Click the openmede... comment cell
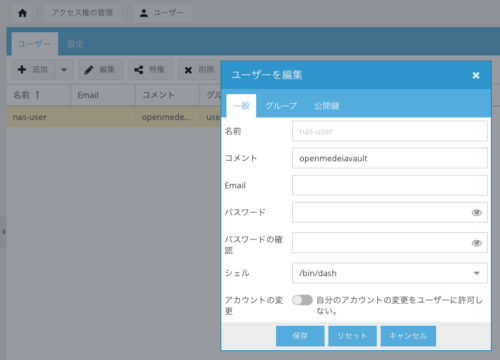Image resolution: width=500 pixels, height=360 pixels. (x=166, y=117)
